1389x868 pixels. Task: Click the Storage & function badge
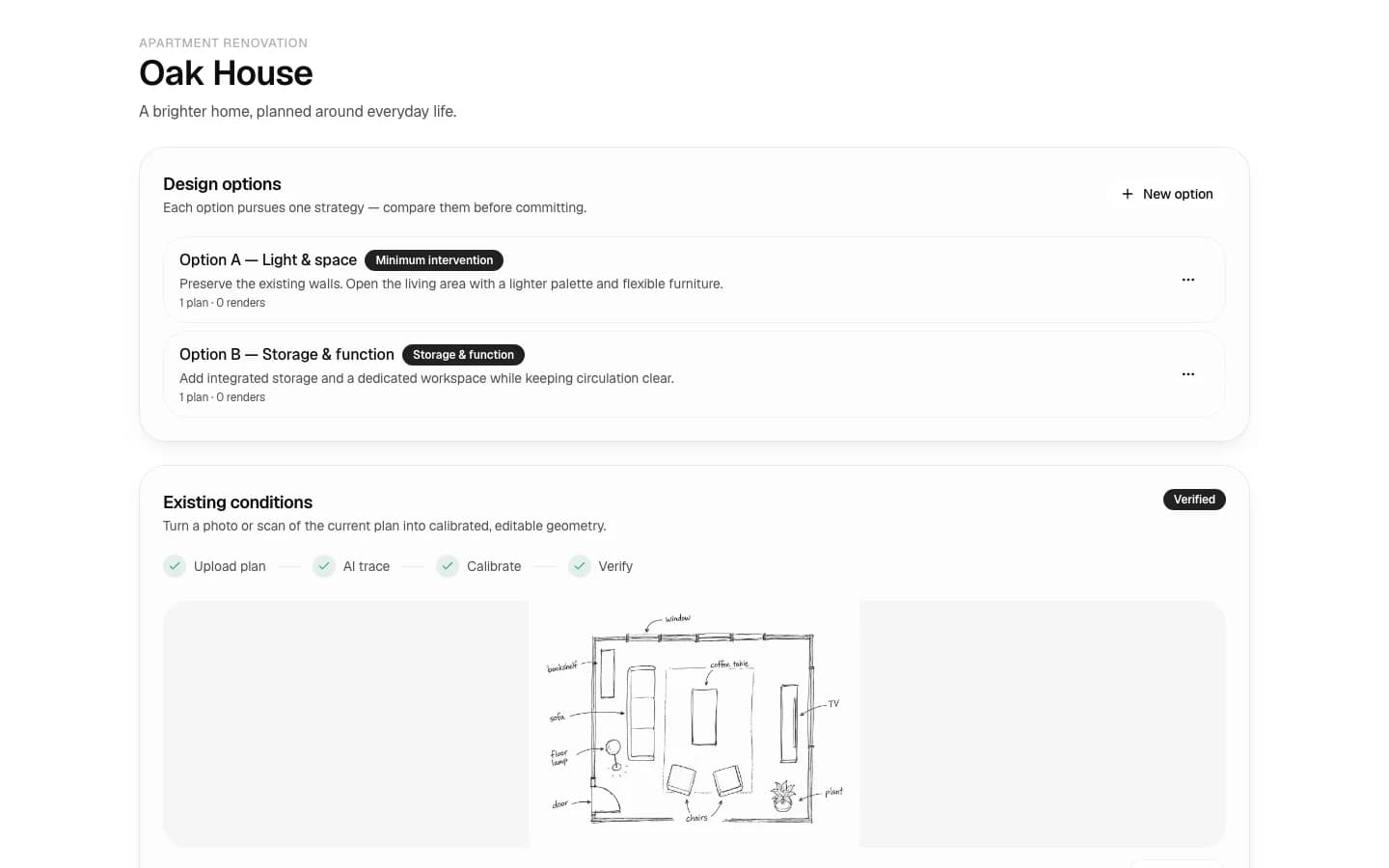(x=463, y=355)
